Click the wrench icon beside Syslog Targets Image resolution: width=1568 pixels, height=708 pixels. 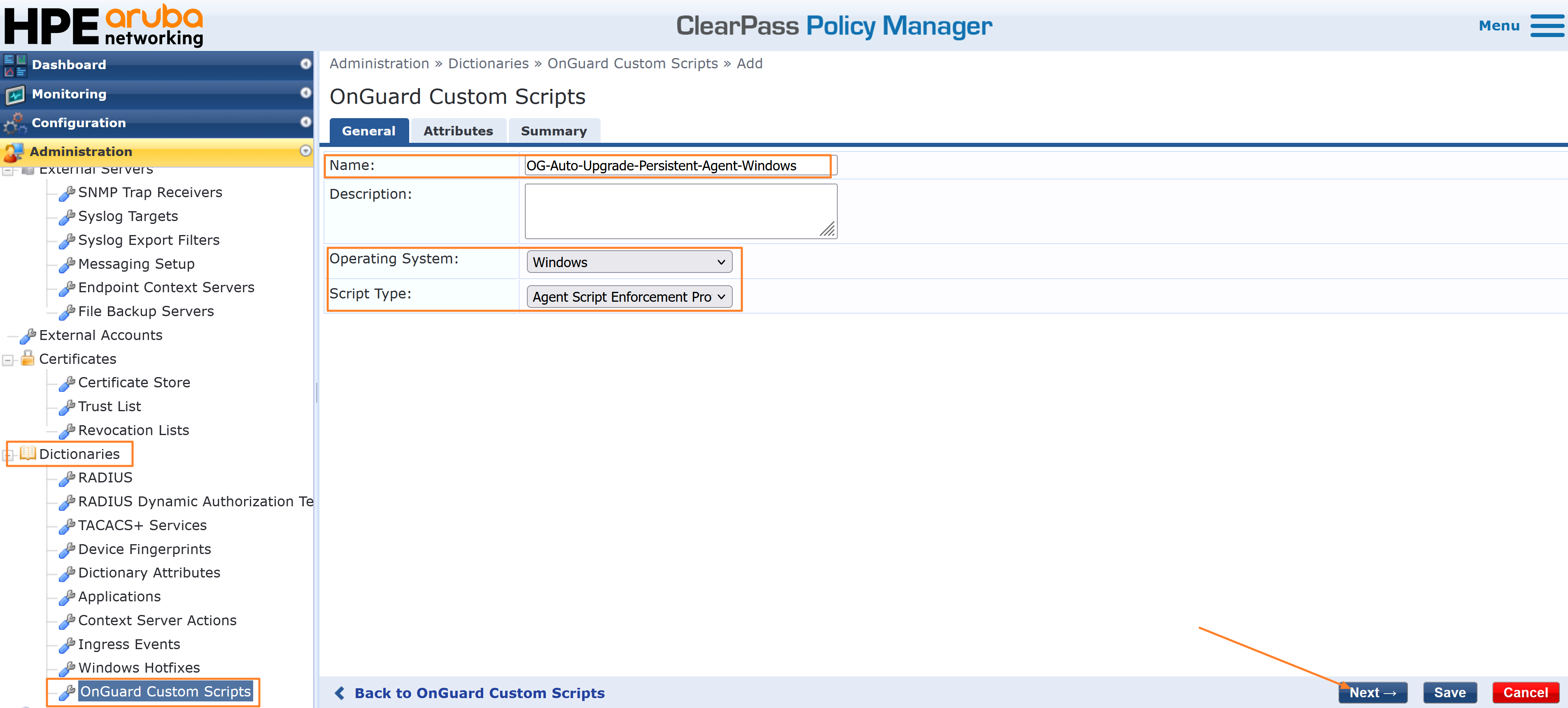pyautogui.click(x=66, y=217)
